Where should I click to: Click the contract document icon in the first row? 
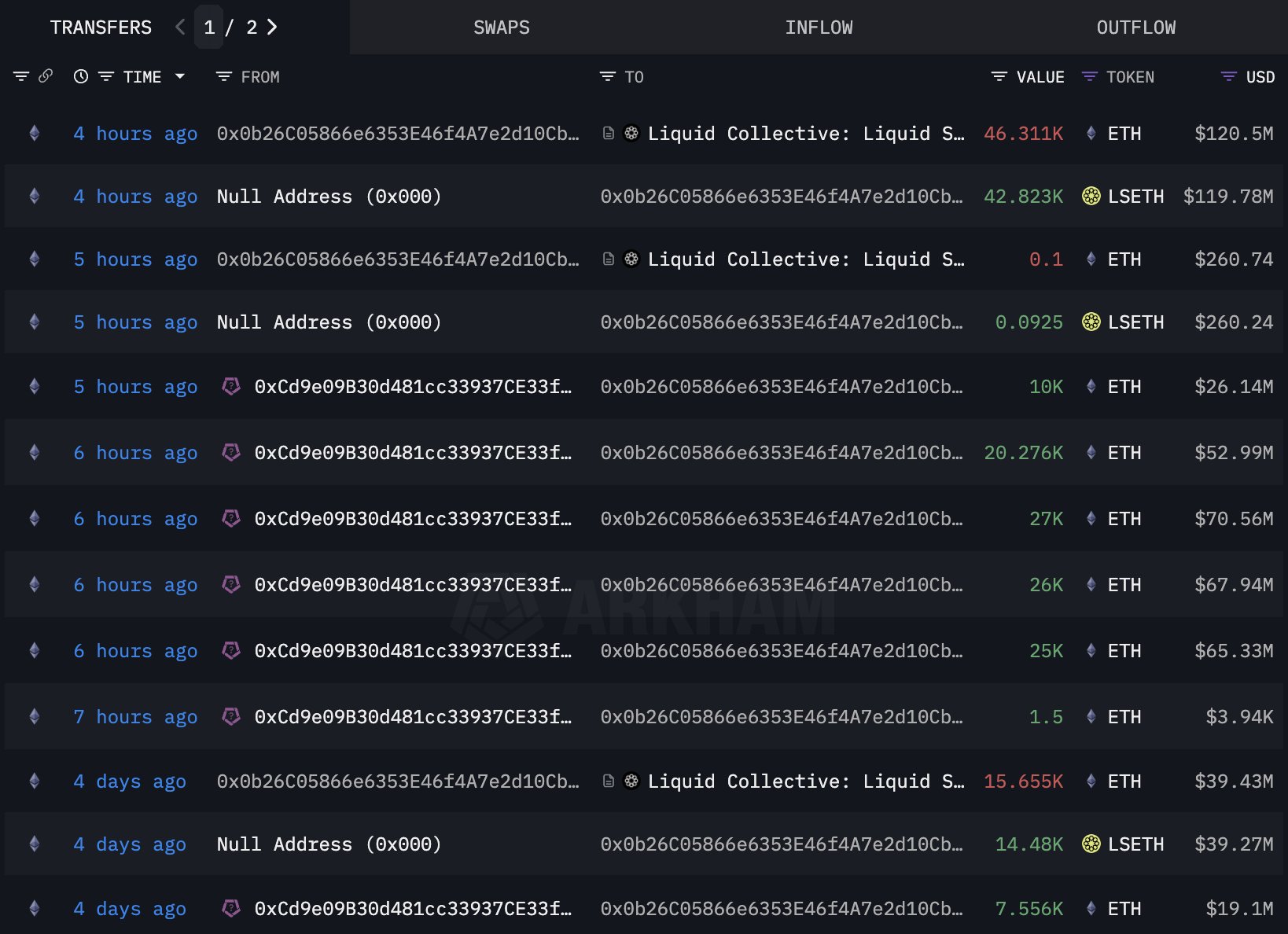(608, 134)
